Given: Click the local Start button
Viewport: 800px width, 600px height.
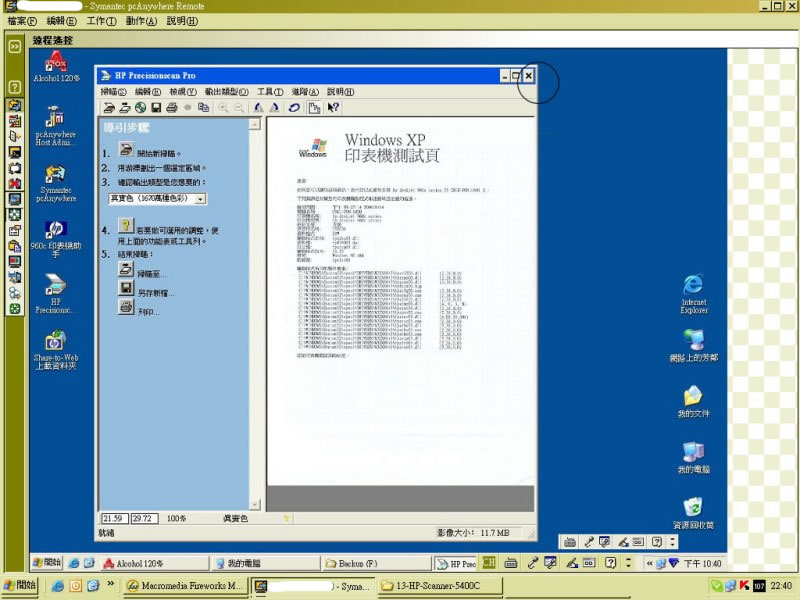Looking at the screenshot, I should click(x=19, y=585).
